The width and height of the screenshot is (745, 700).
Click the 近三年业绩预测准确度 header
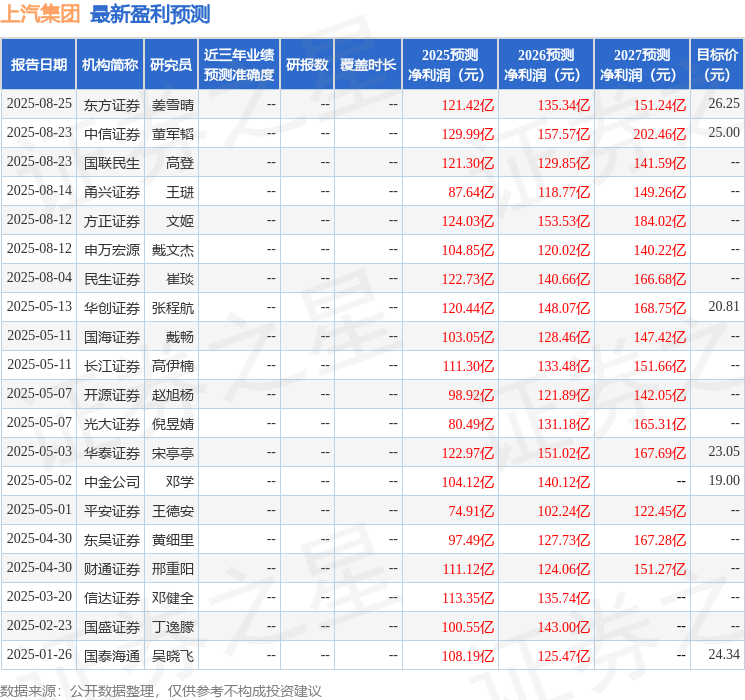tap(239, 65)
